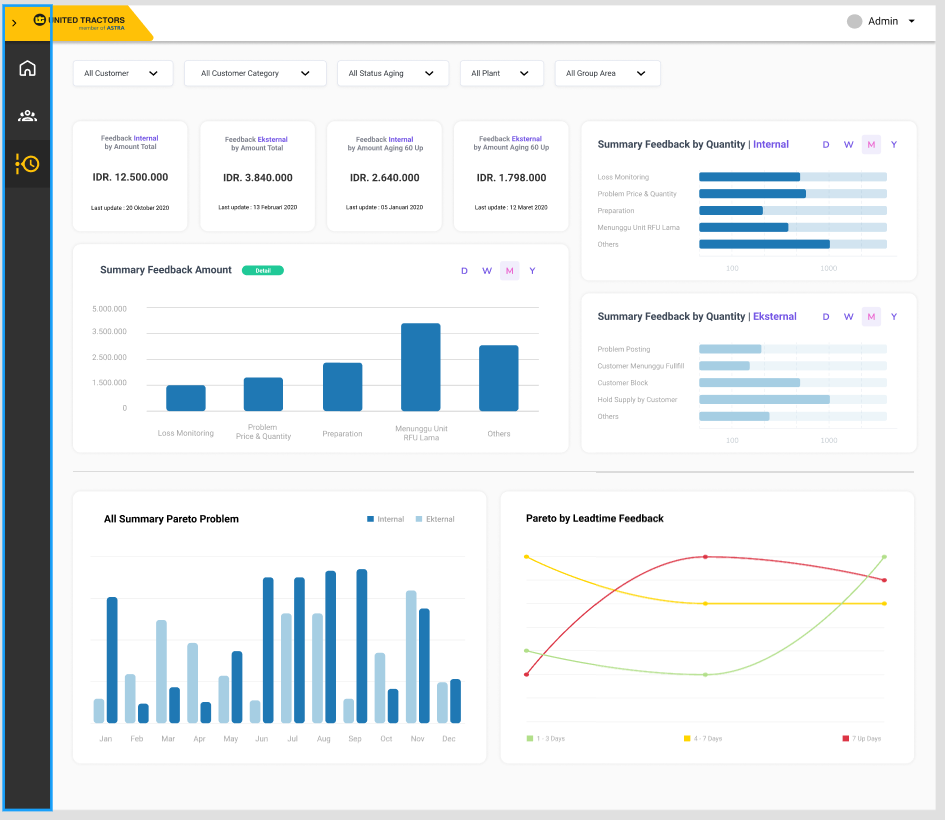The height and width of the screenshot is (820, 945).
Task: Open the Admin account dropdown arrow
Action: point(912,21)
